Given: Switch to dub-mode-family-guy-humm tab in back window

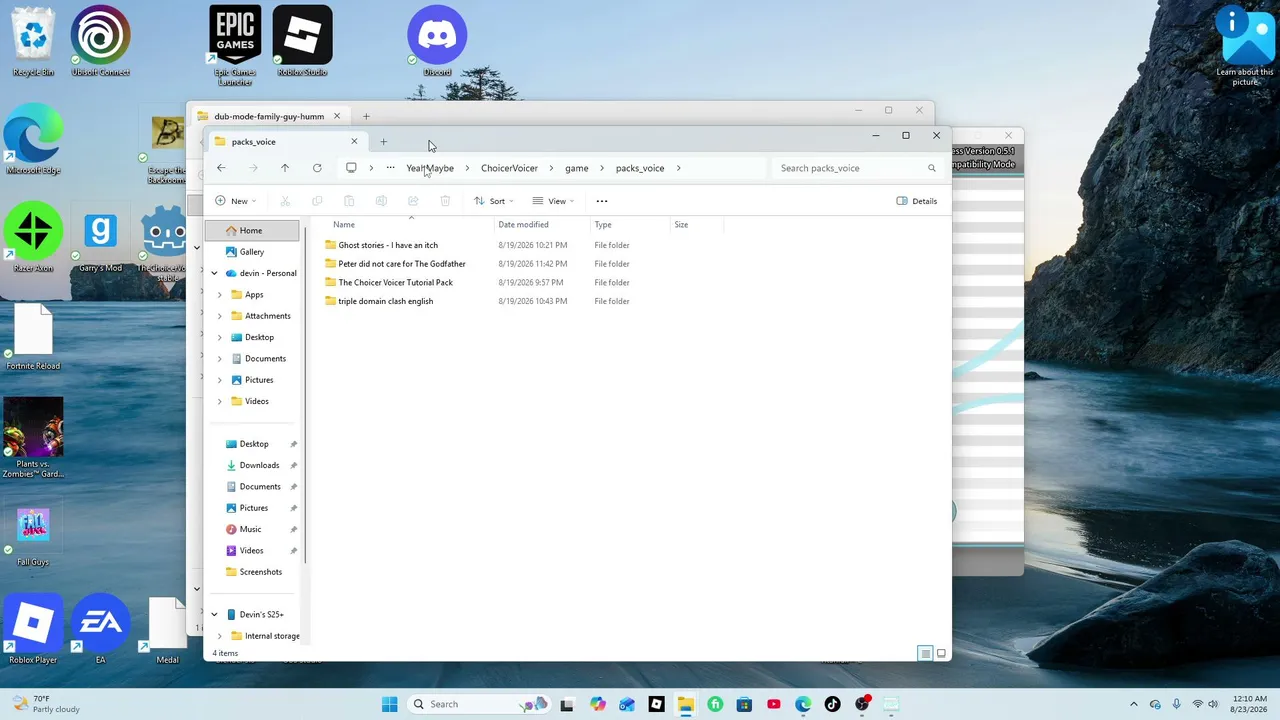Looking at the screenshot, I should click(x=269, y=116).
